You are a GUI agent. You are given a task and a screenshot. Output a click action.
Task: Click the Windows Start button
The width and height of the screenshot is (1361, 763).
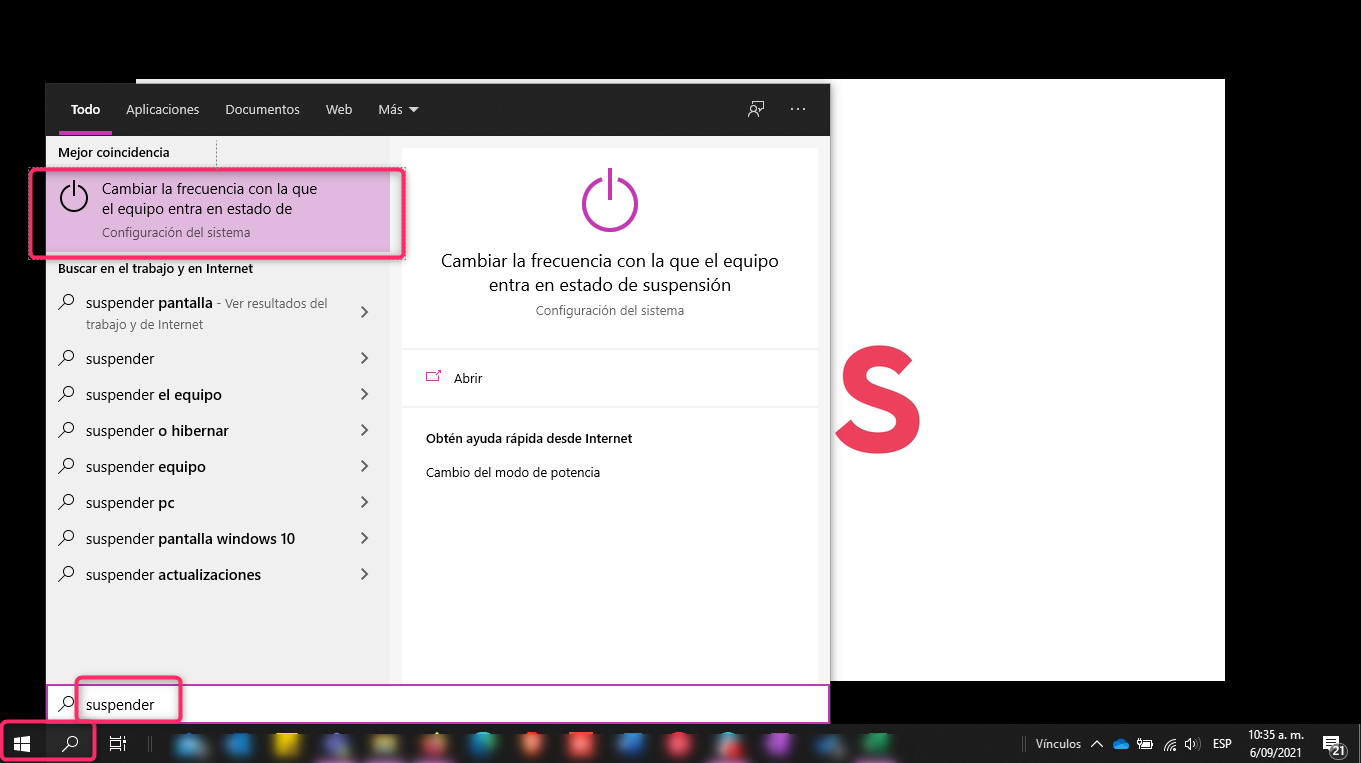click(22, 743)
